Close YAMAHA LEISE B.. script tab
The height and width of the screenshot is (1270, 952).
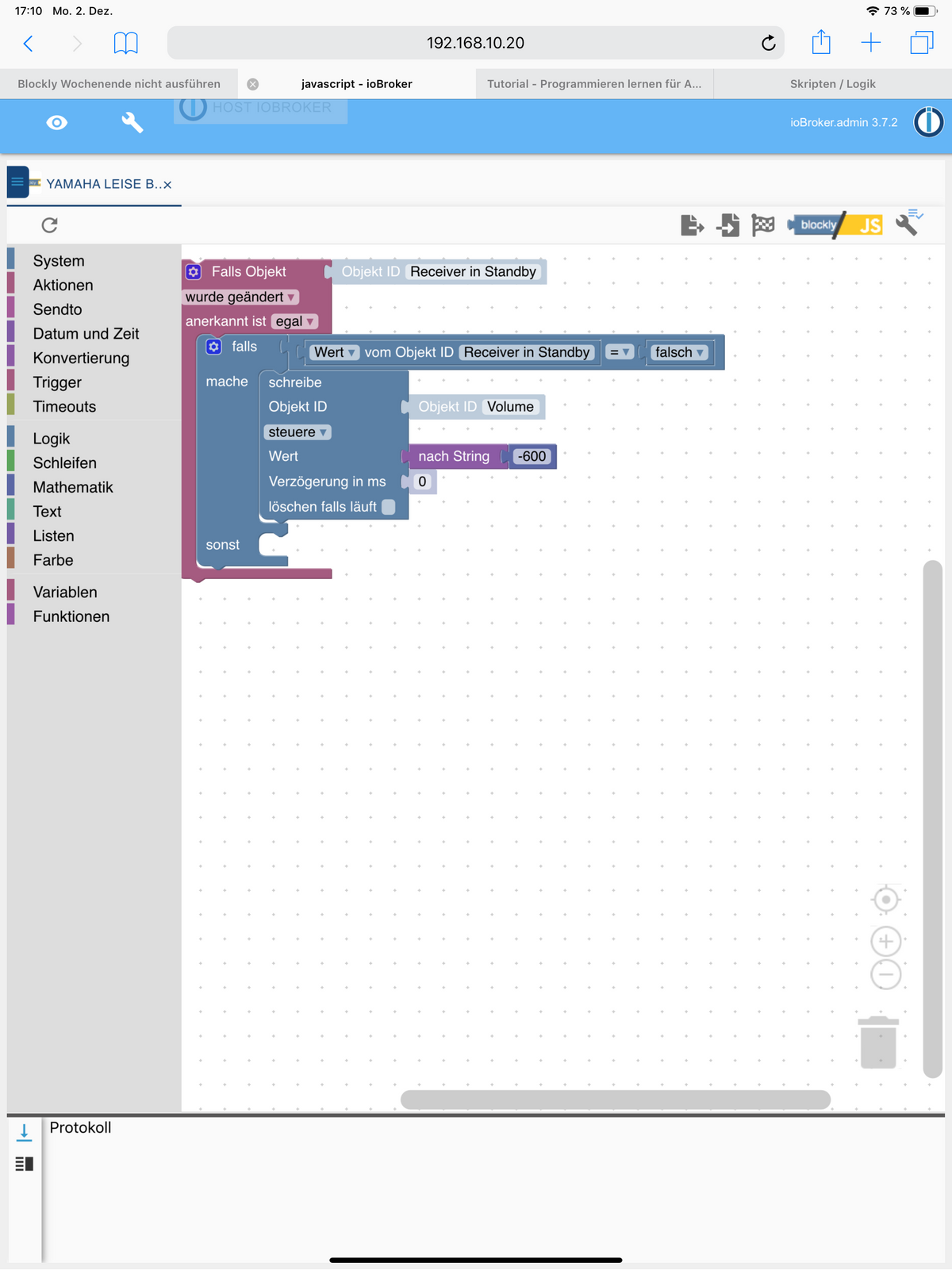click(167, 185)
